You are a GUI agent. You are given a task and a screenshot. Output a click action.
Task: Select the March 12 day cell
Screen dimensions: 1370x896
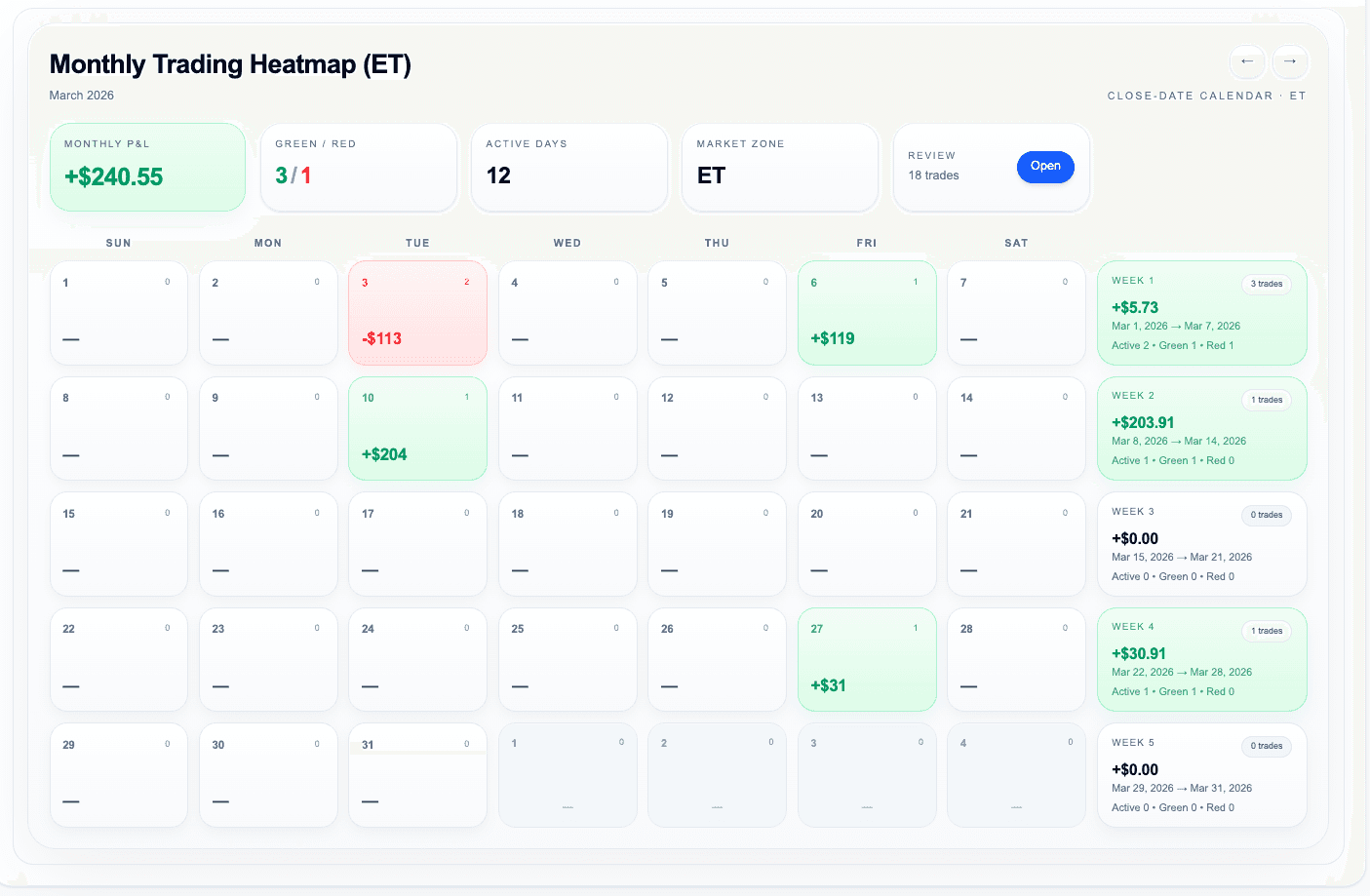717,428
